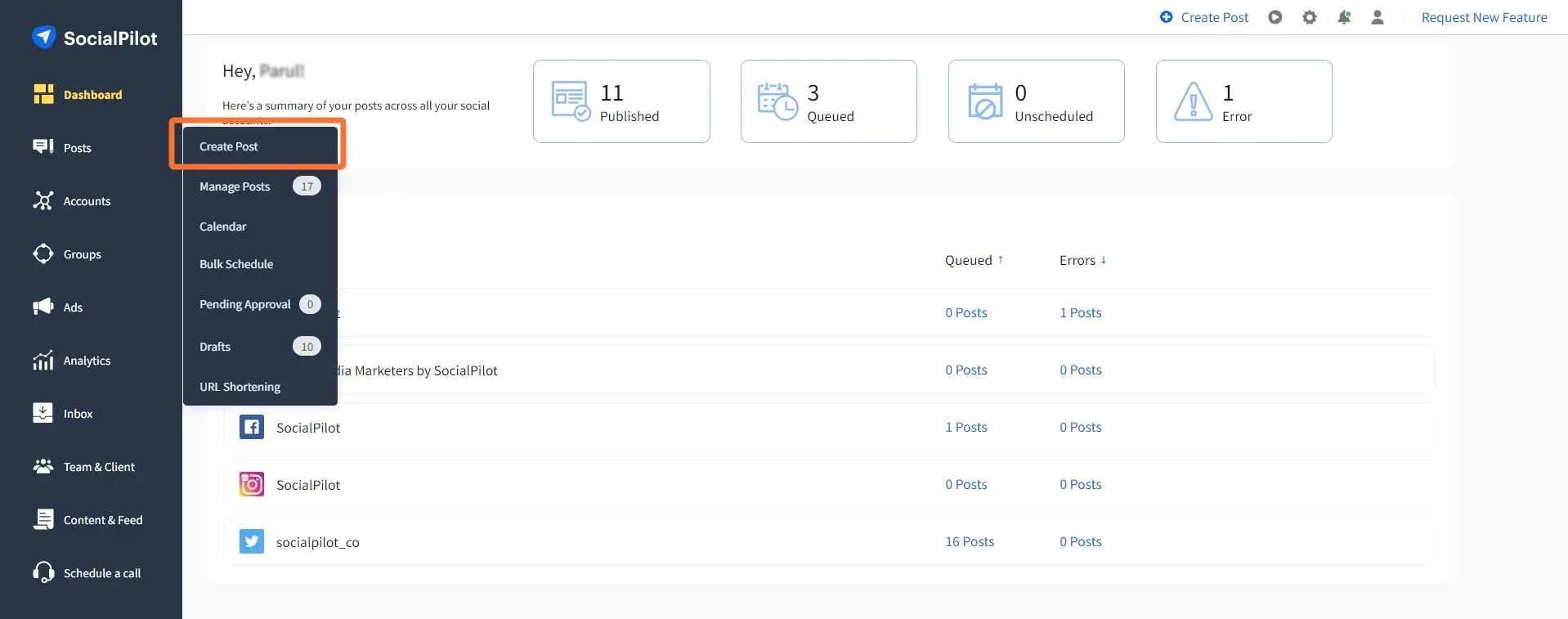
Task: Open 0 Posts errors for Instagram SocialPilot
Action: click(1081, 484)
